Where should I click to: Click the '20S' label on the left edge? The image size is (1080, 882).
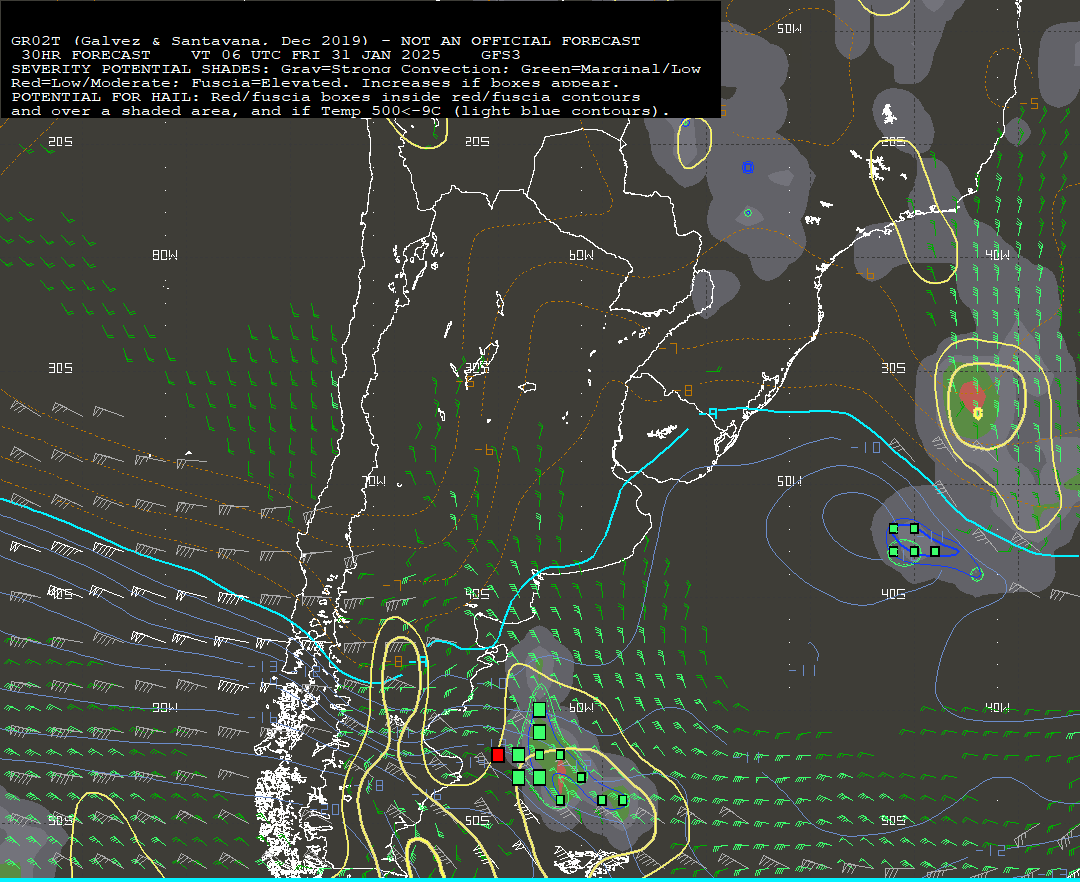[x=61, y=142]
